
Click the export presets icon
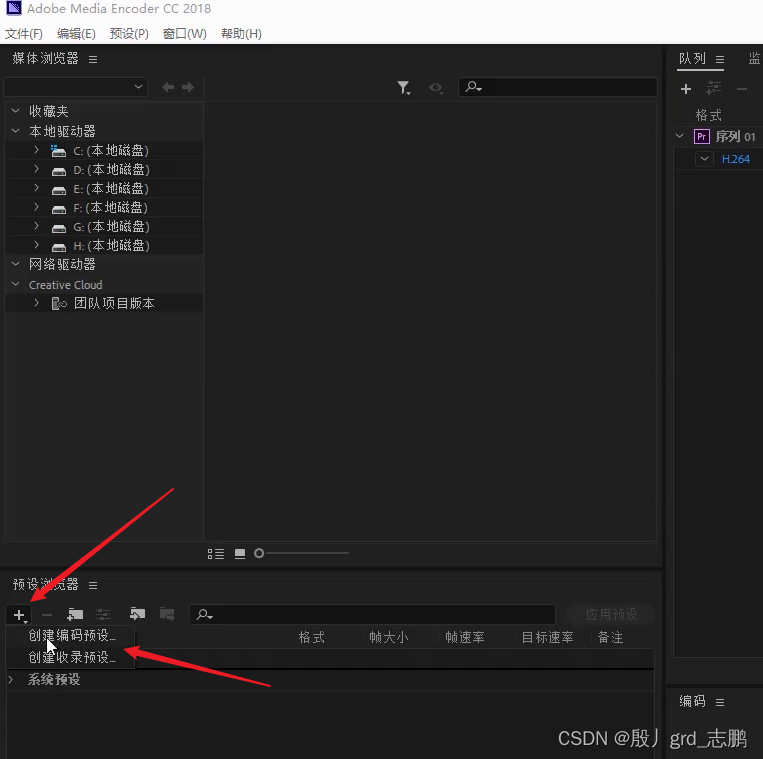pyautogui.click(x=167, y=614)
